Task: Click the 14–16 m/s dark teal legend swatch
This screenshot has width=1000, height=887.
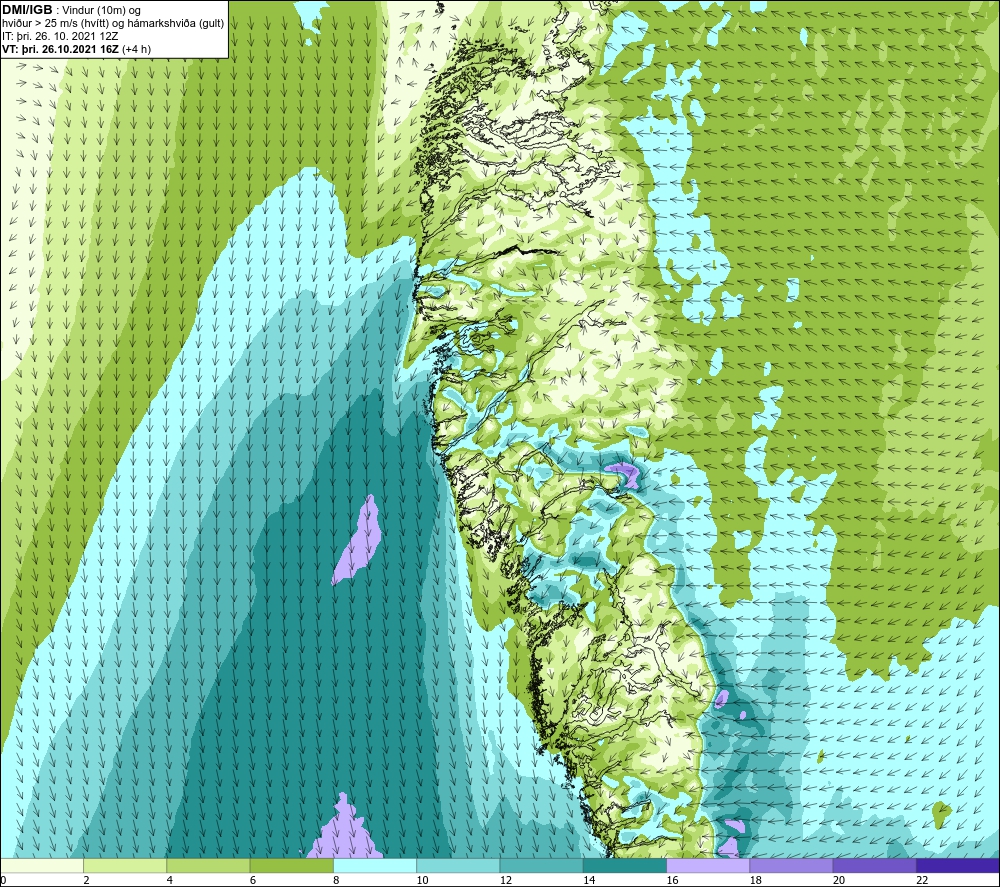Action: click(x=625, y=865)
